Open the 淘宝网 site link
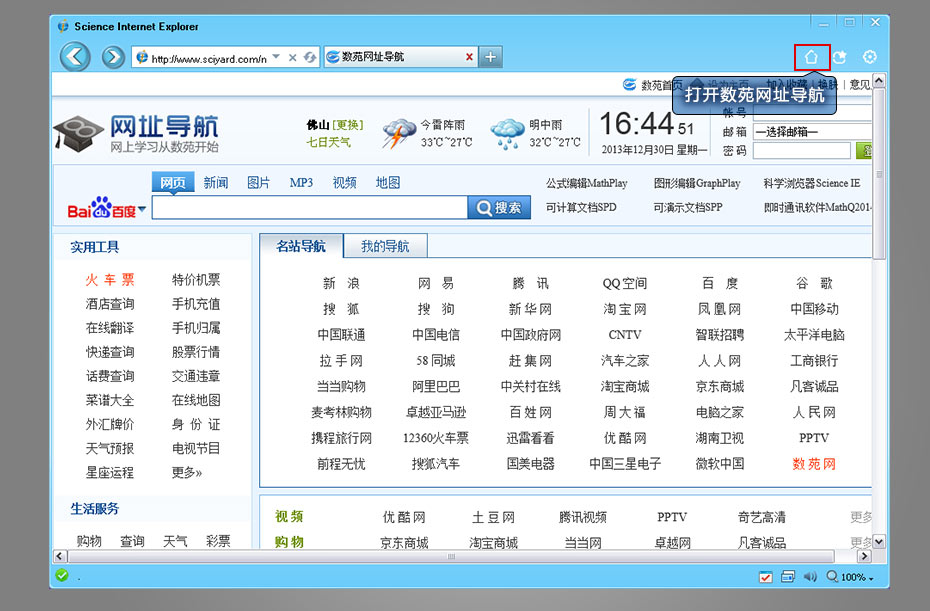The image size is (930, 611). pyautogui.click(x=625, y=309)
